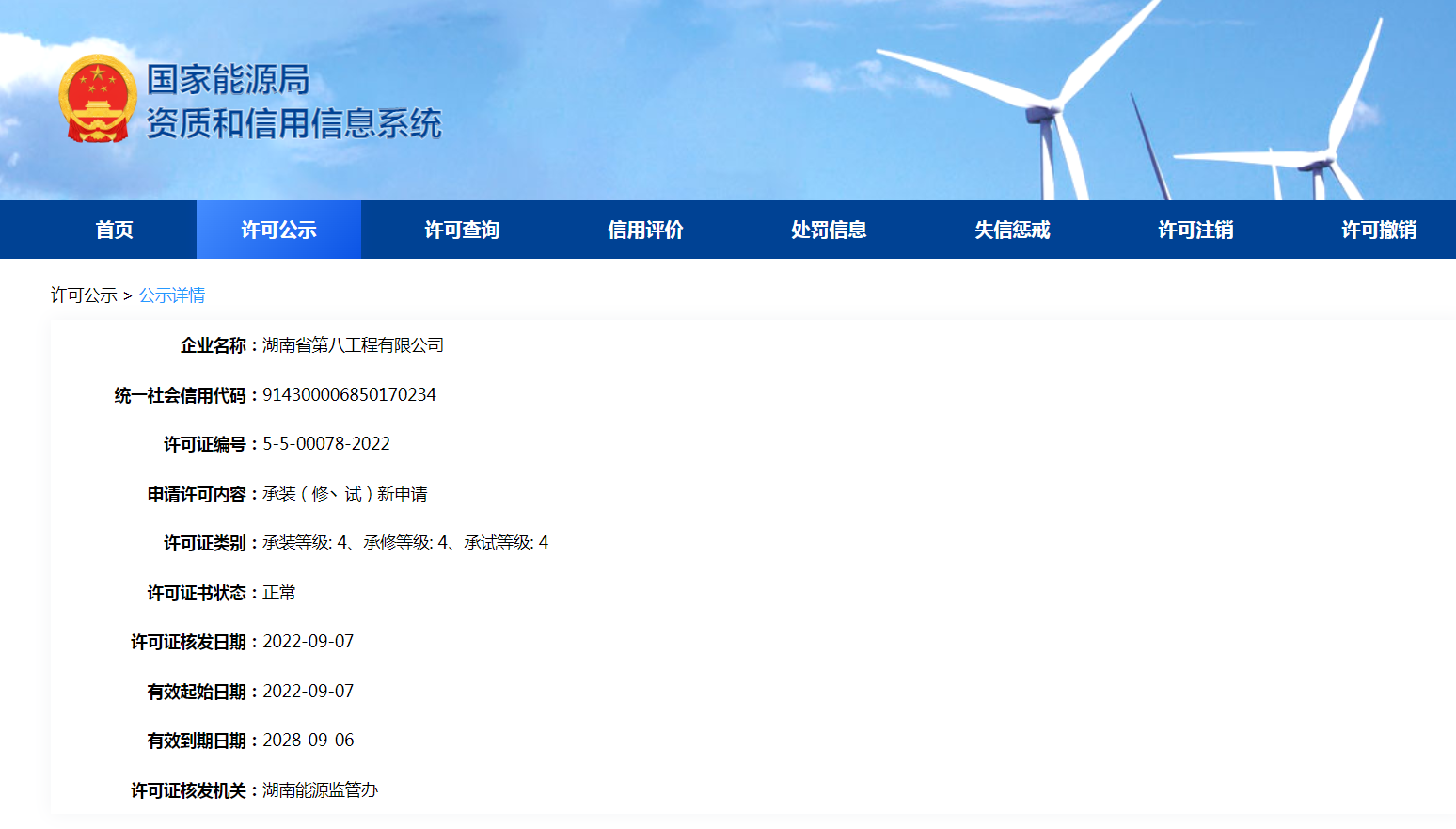Click issuing authority 湖南能源监管办
1456x829 pixels.
click(x=320, y=790)
